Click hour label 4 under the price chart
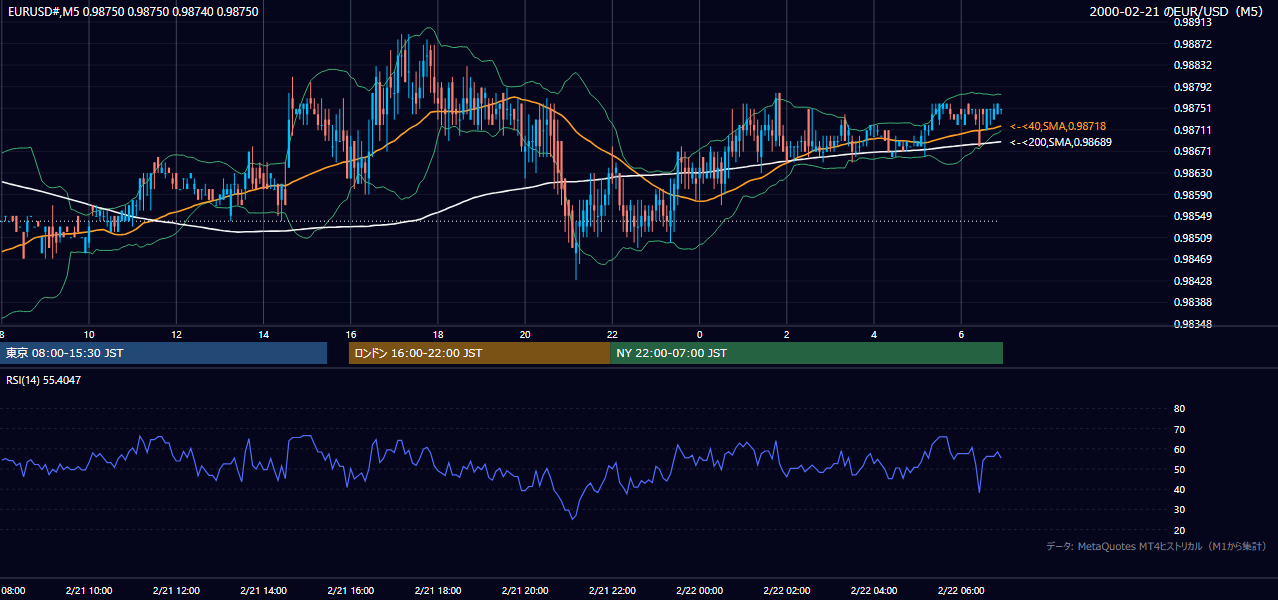The height and width of the screenshot is (600, 1278). pyautogui.click(x=874, y=334)
